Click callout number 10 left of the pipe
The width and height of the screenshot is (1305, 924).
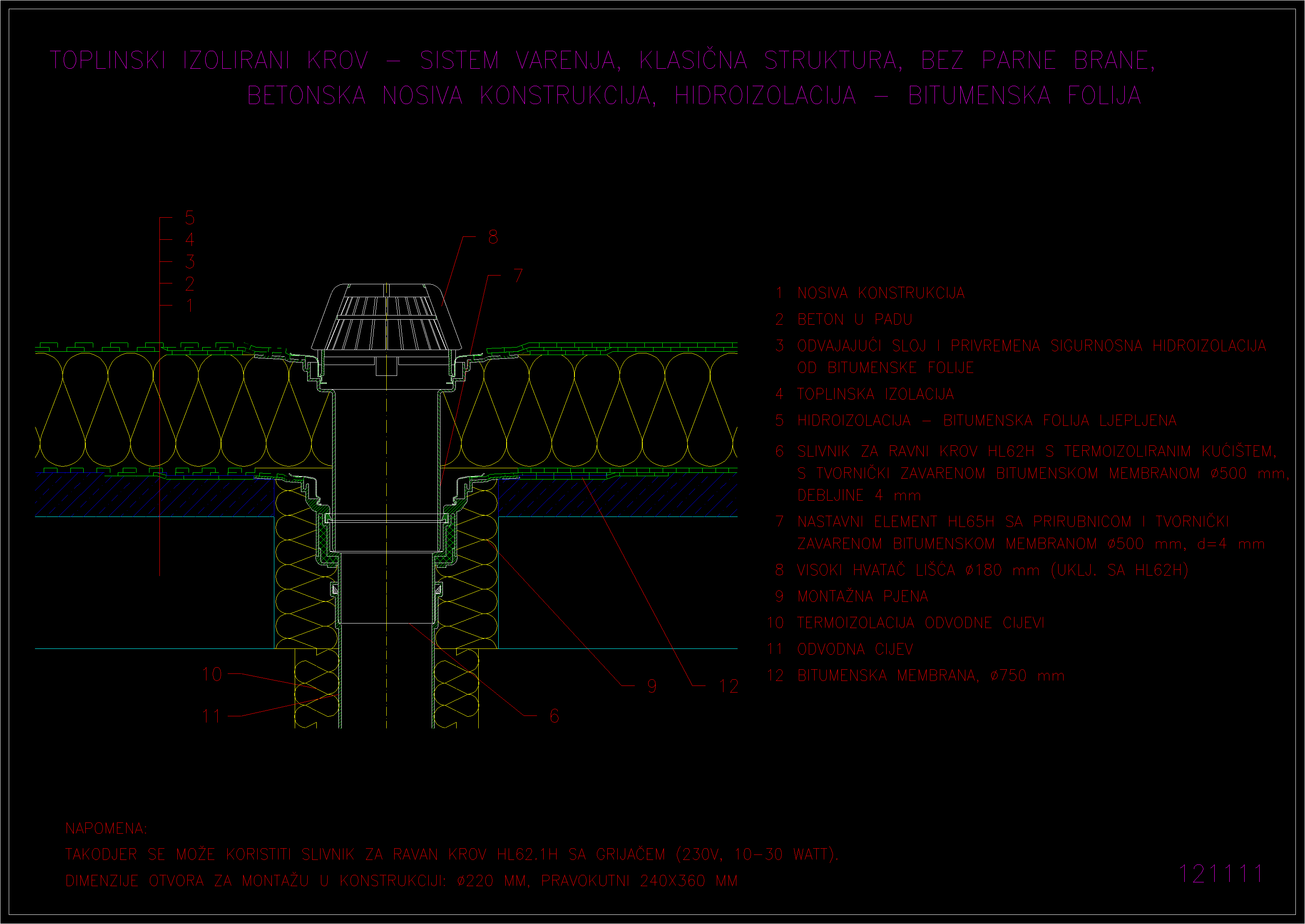click(x=211, y=675)
